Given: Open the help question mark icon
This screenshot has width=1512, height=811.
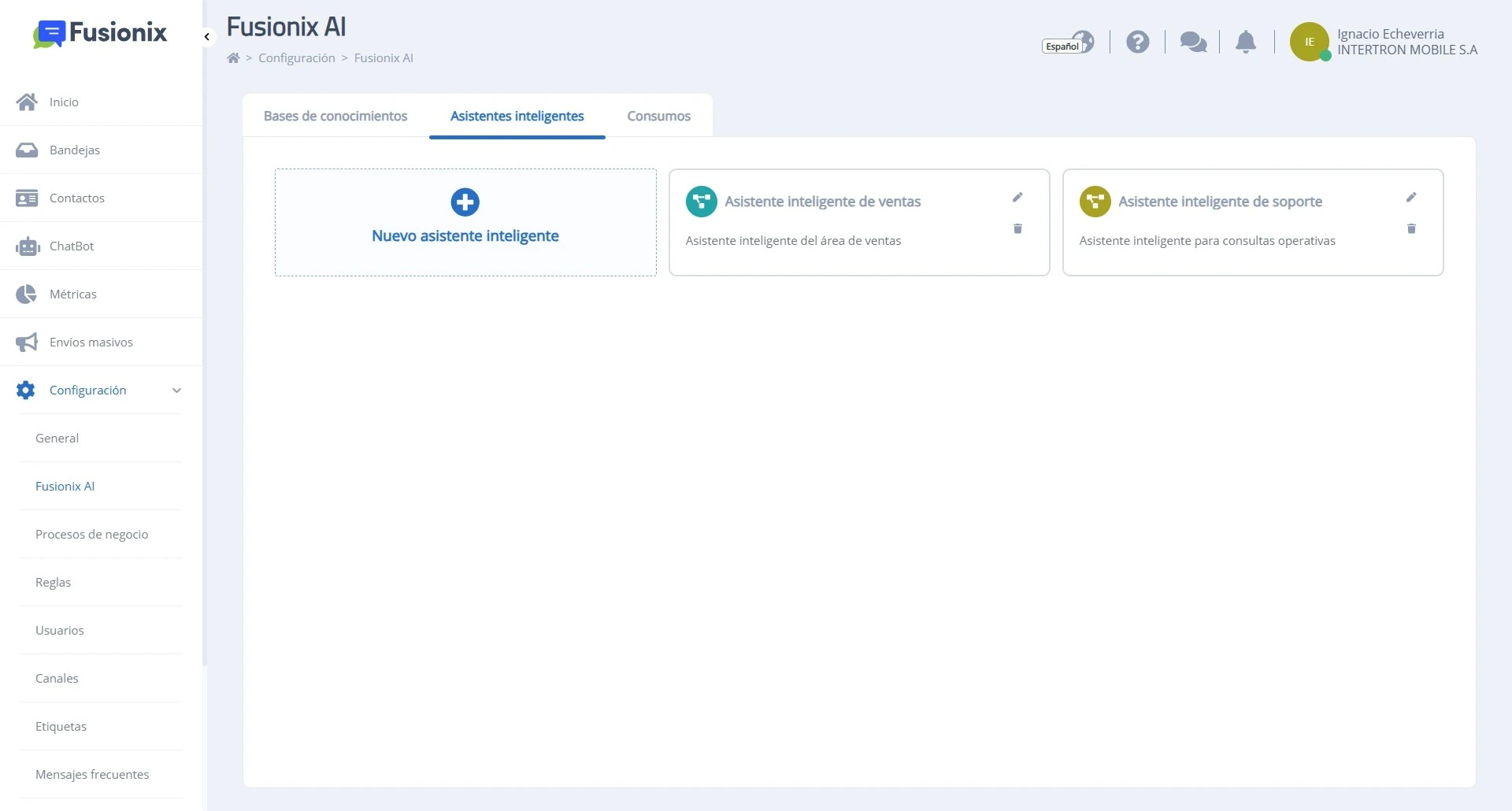Looking at the screenshot, I should click(1137, 42).
